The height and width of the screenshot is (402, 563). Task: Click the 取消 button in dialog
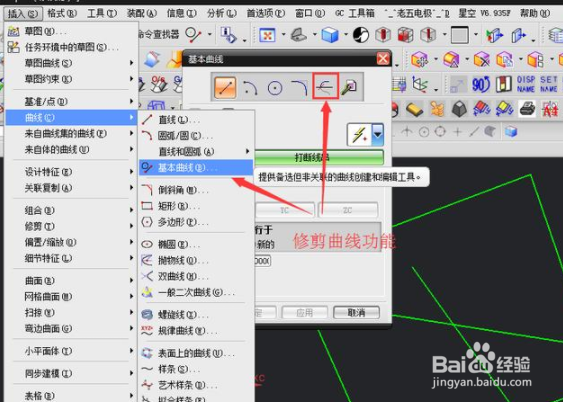click(x=356, y=312)
